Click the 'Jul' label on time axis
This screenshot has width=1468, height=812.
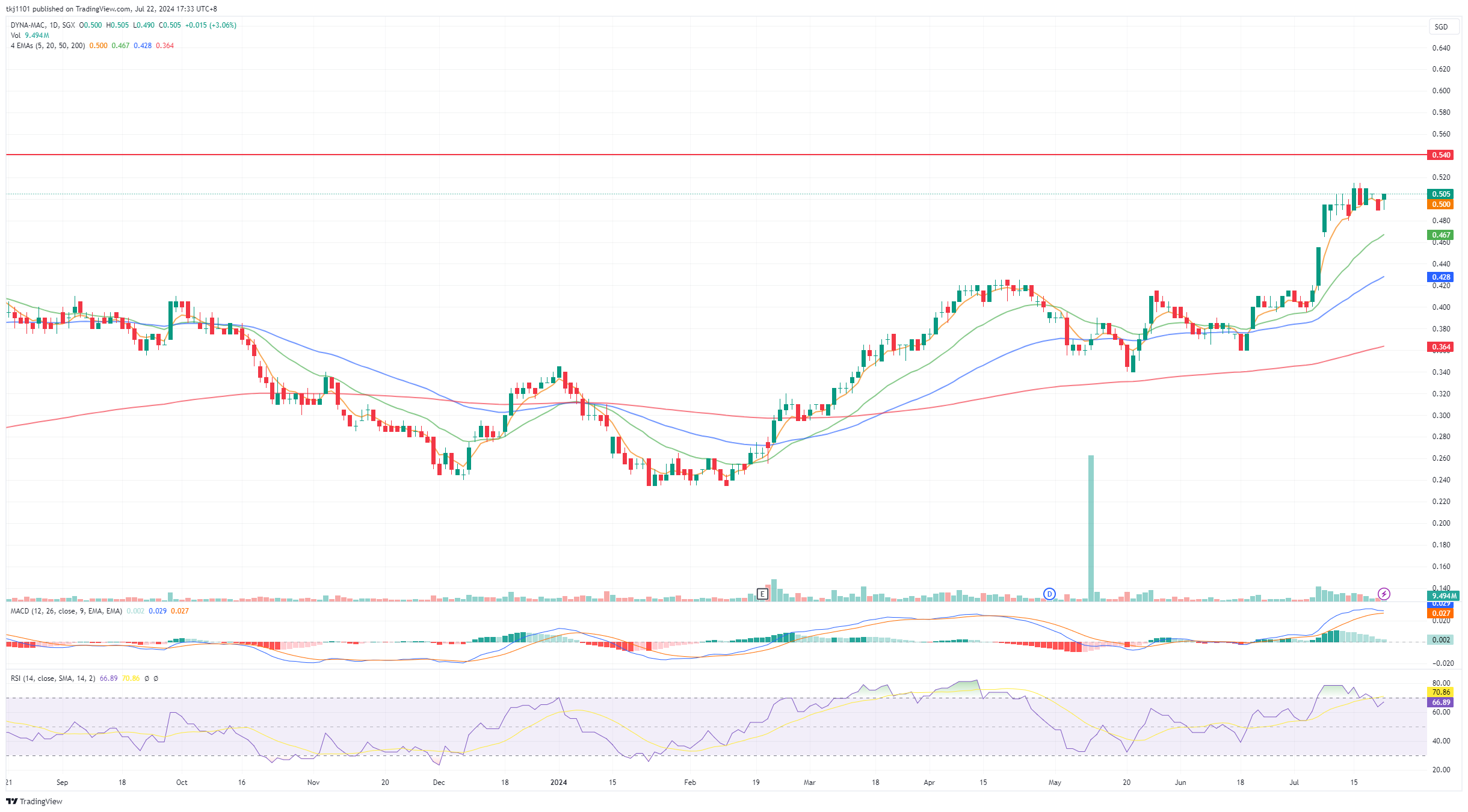1294,783
